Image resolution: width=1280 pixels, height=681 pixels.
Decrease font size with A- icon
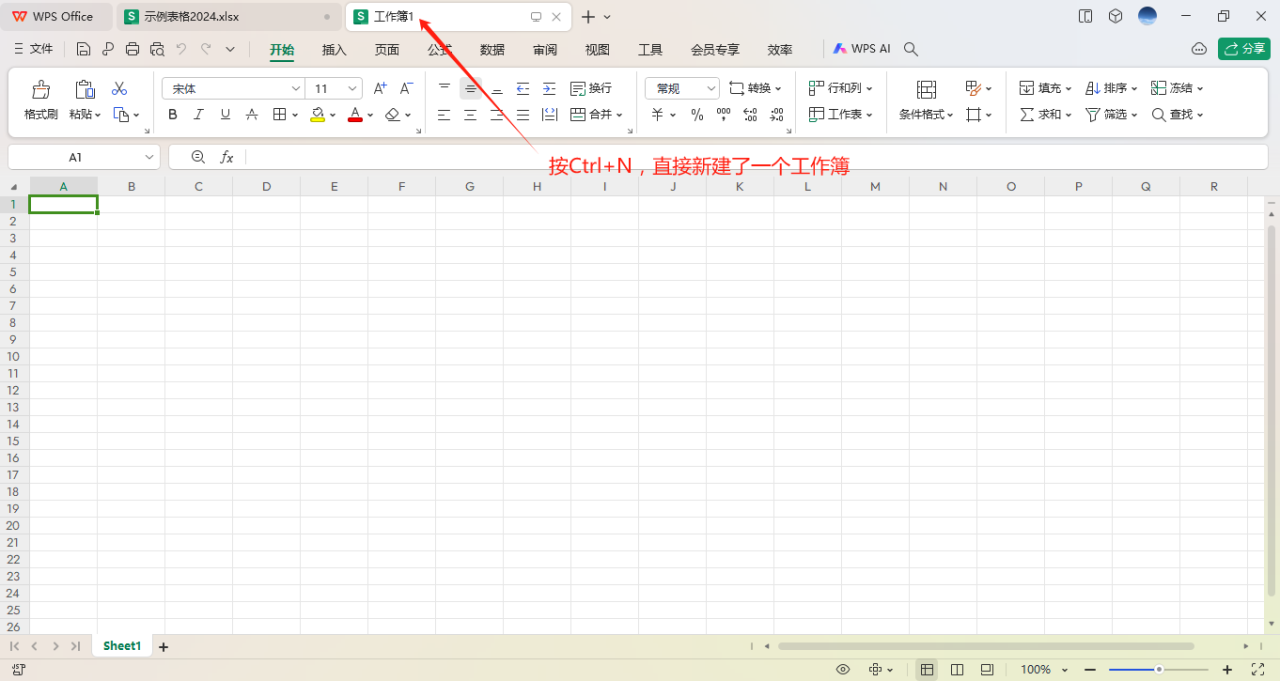(406, 88)
